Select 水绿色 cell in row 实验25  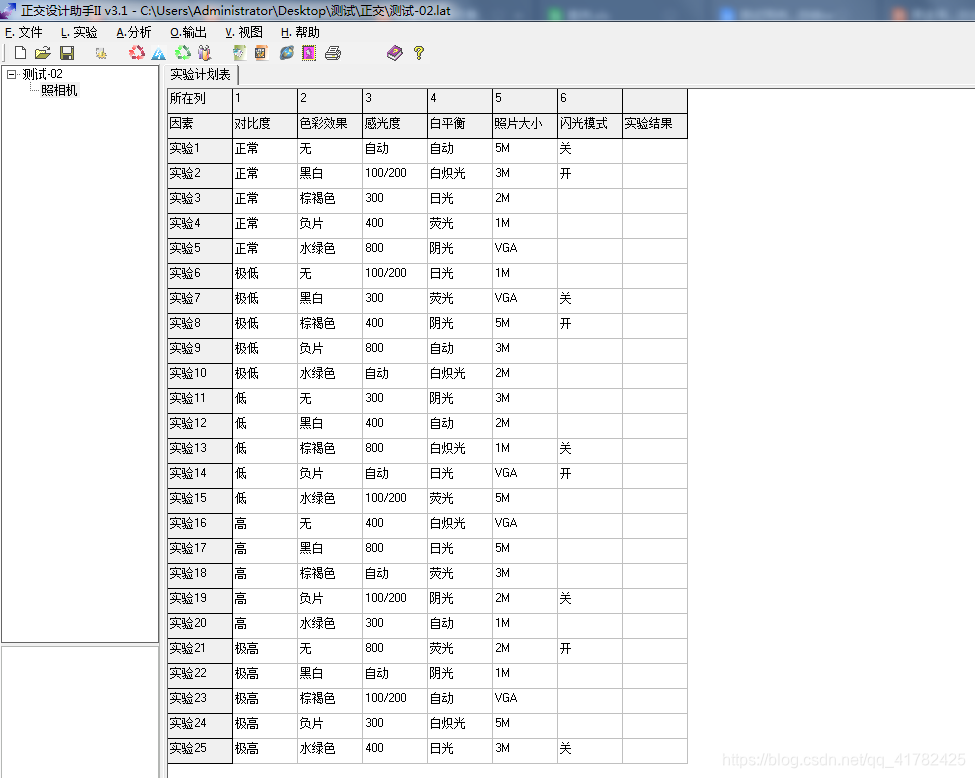point(330,750)
